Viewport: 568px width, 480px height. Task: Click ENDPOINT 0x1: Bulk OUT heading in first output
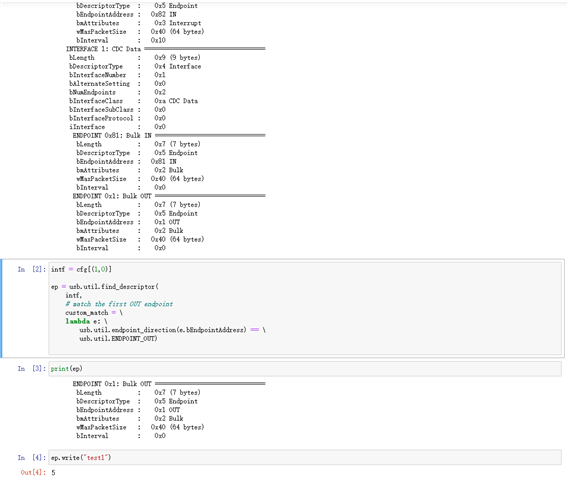(112, 196)
